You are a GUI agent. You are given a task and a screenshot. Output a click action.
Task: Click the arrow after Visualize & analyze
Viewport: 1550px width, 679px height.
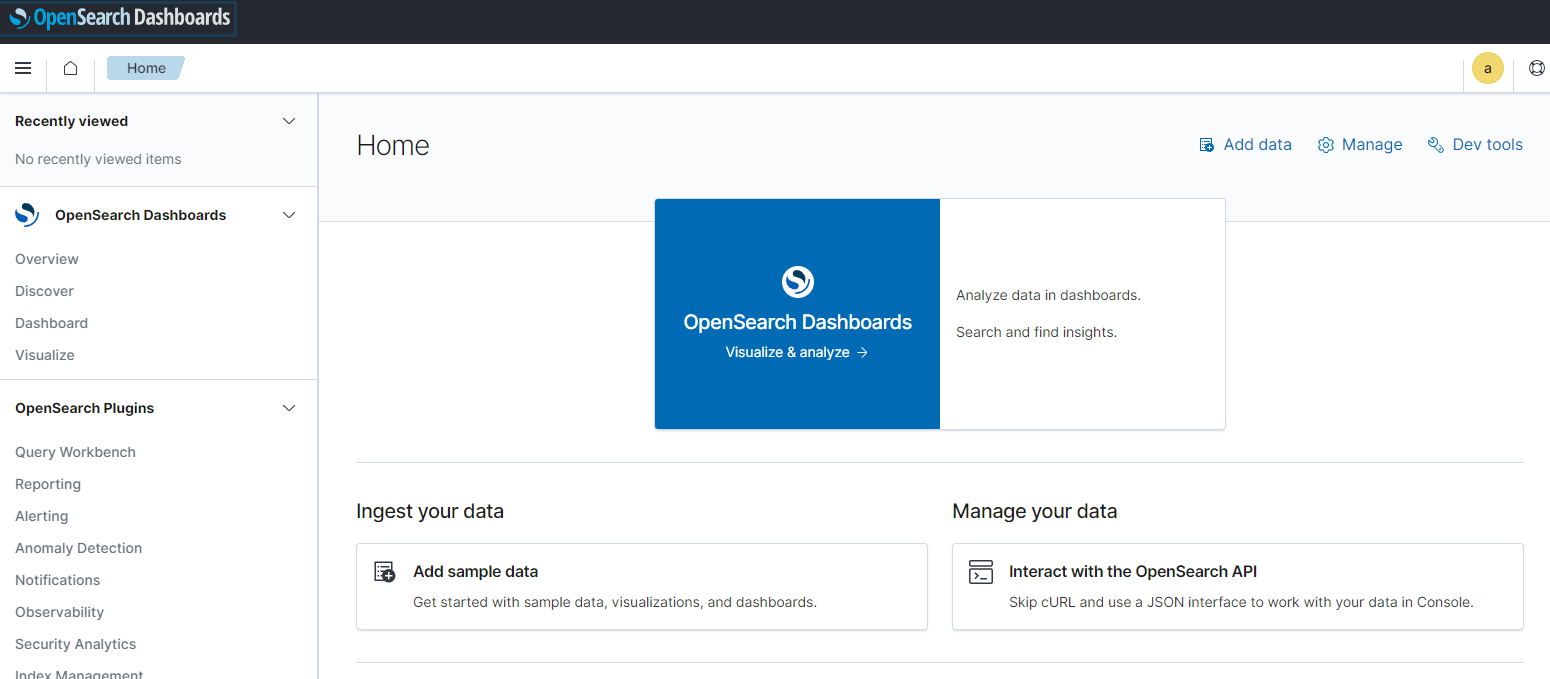tap(862, 353)
